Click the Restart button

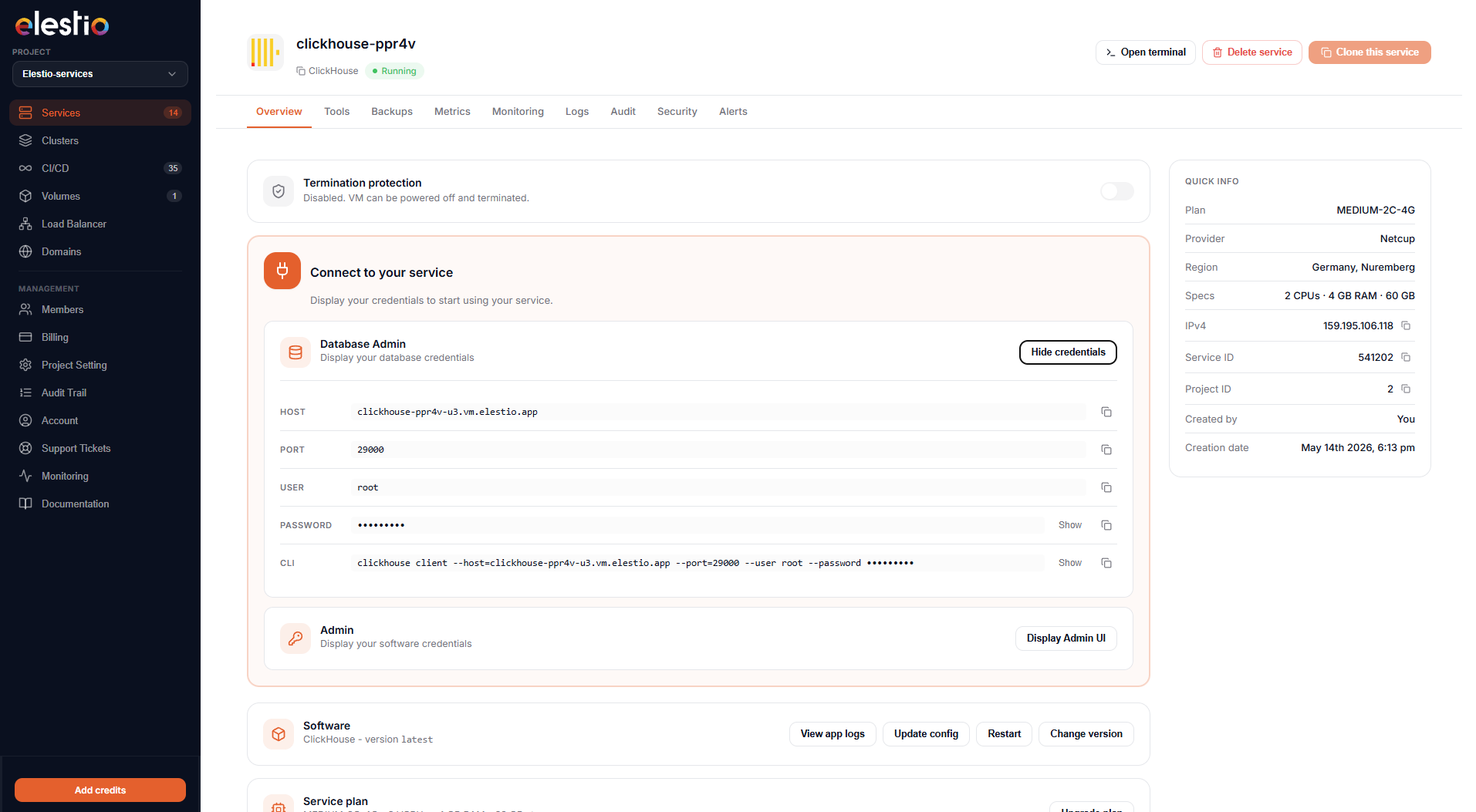(1004, 734)
